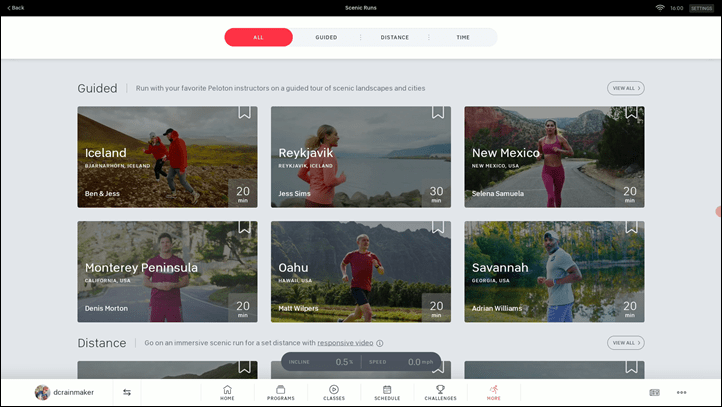Bookmark the Iceland run
722x407 pixels.
point(245,112)
